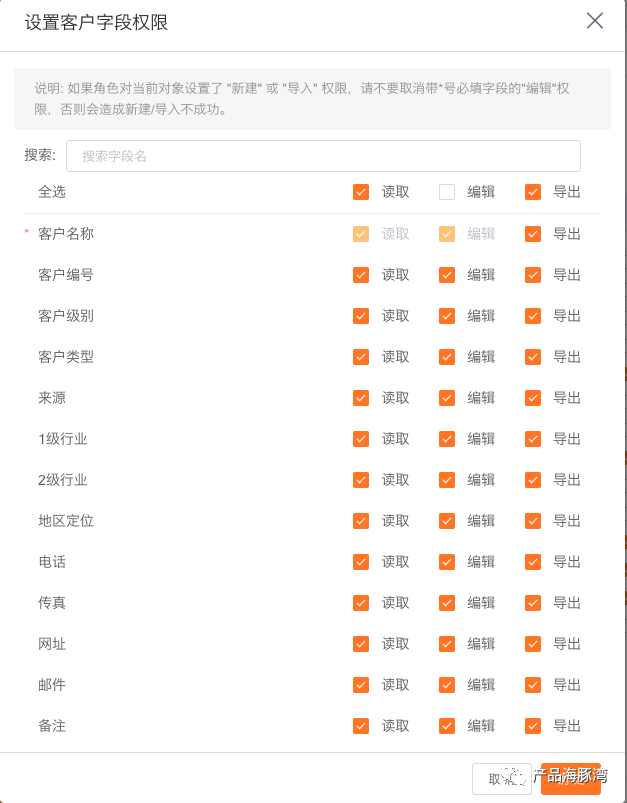Uncheck 读取 for 客户编号
This screenshot has height=803, width=627.
click(361, 275)
